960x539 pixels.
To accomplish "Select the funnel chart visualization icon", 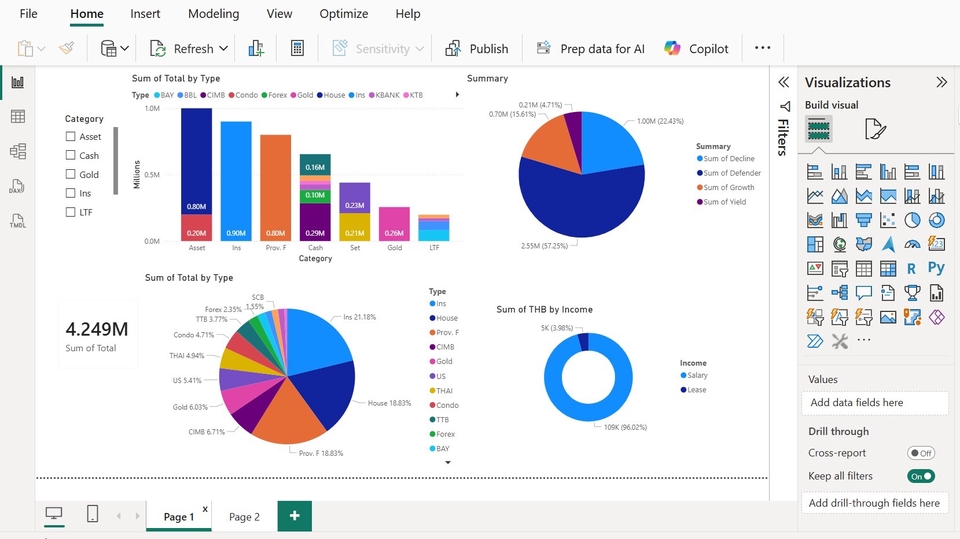I will click(x=863, y=220).
